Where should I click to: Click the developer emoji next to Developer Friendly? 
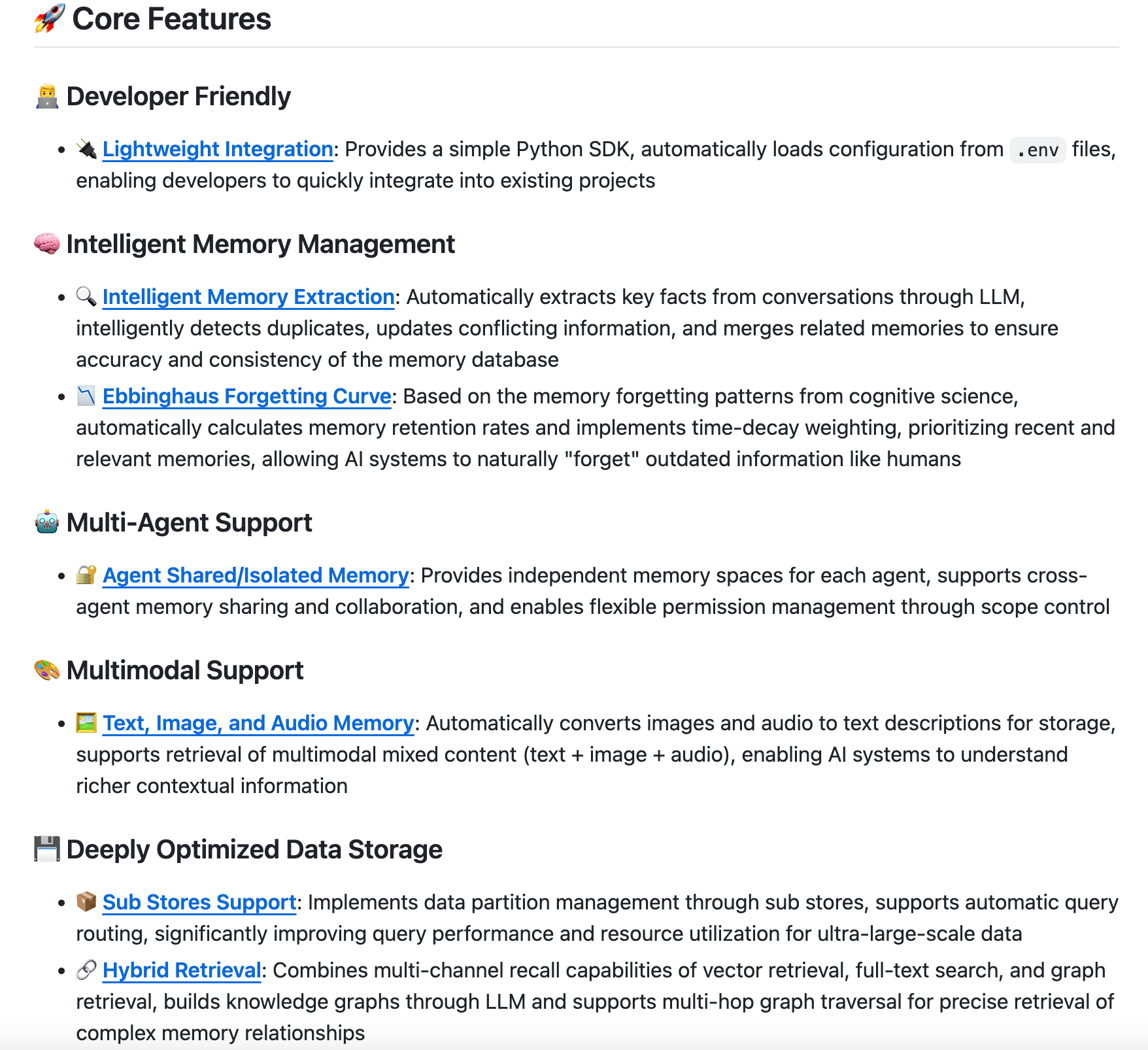pyautogui.click(x=47, y=97)
